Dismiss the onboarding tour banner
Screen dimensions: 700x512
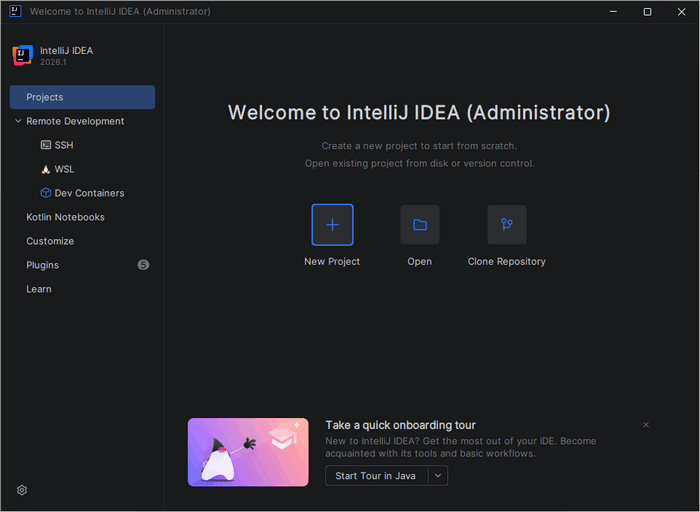(646, 425)
